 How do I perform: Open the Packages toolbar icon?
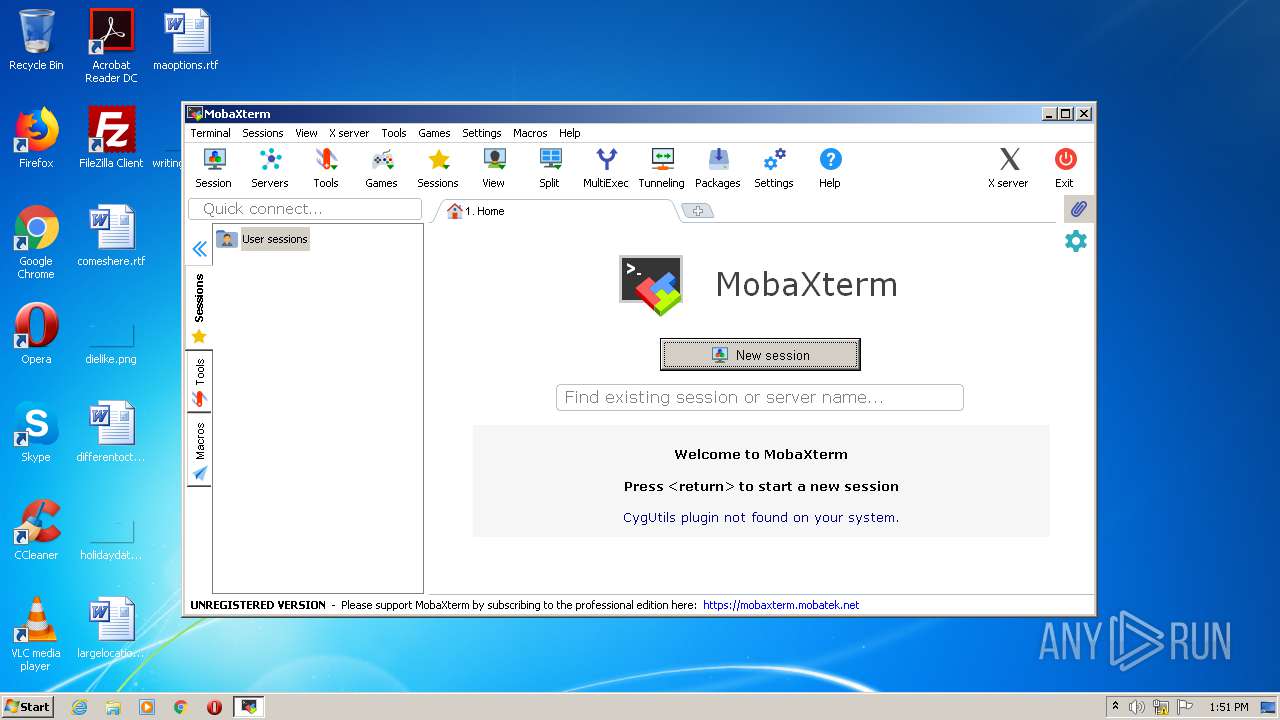718,168
